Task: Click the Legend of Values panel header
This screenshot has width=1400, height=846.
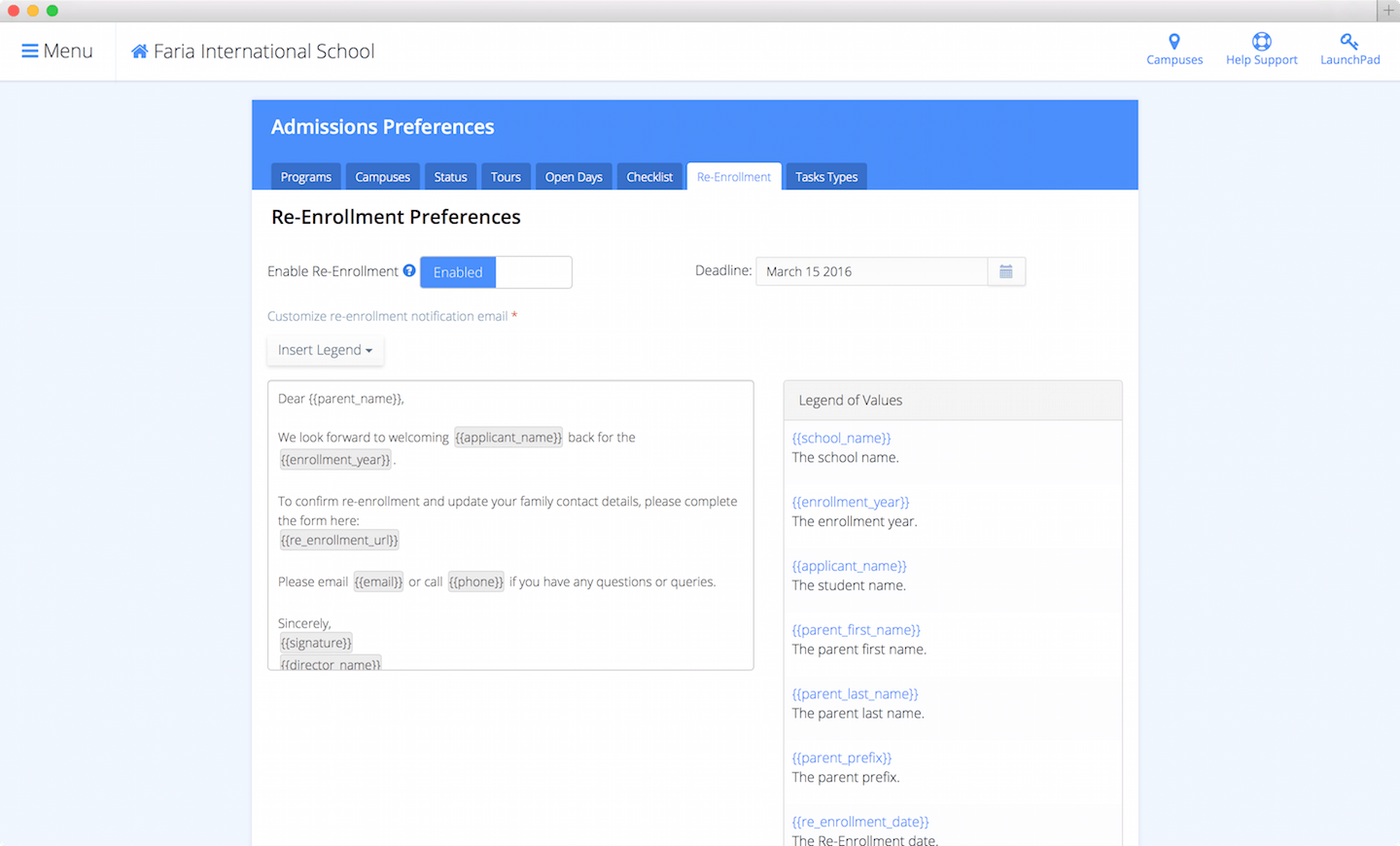Action: click(x=953, y=401)
